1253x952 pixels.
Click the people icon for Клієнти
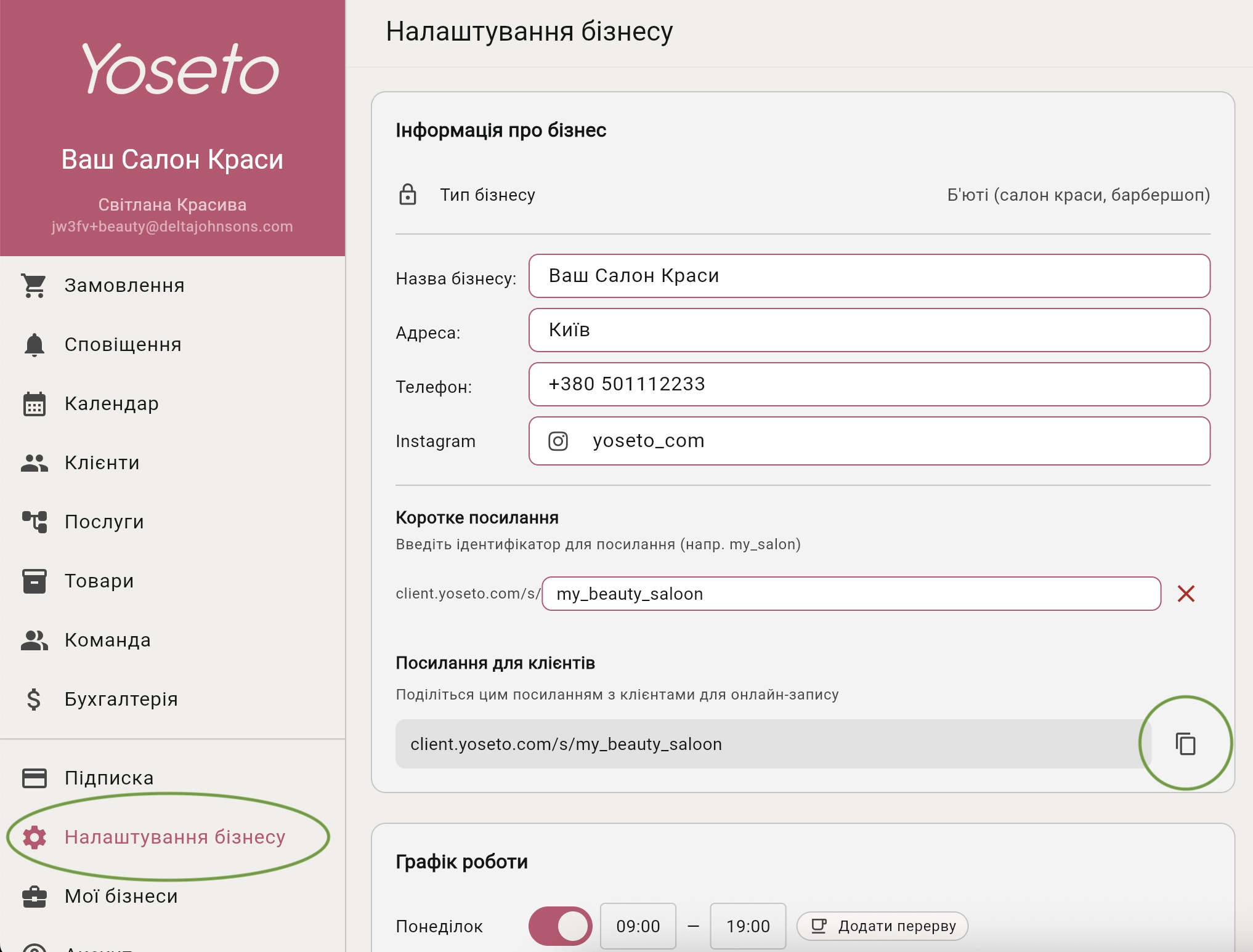click(x=34, y=463)
